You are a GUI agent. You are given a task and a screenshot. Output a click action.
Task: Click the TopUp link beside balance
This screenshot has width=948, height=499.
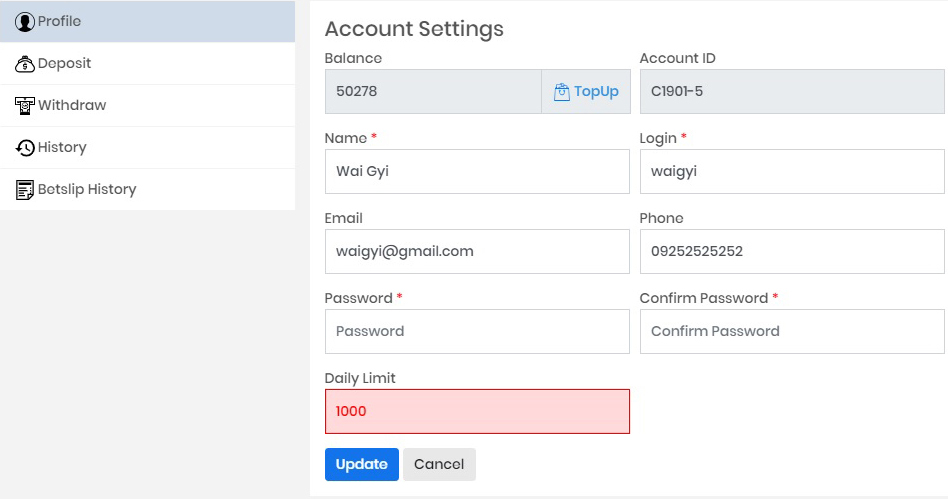point(586,91)
